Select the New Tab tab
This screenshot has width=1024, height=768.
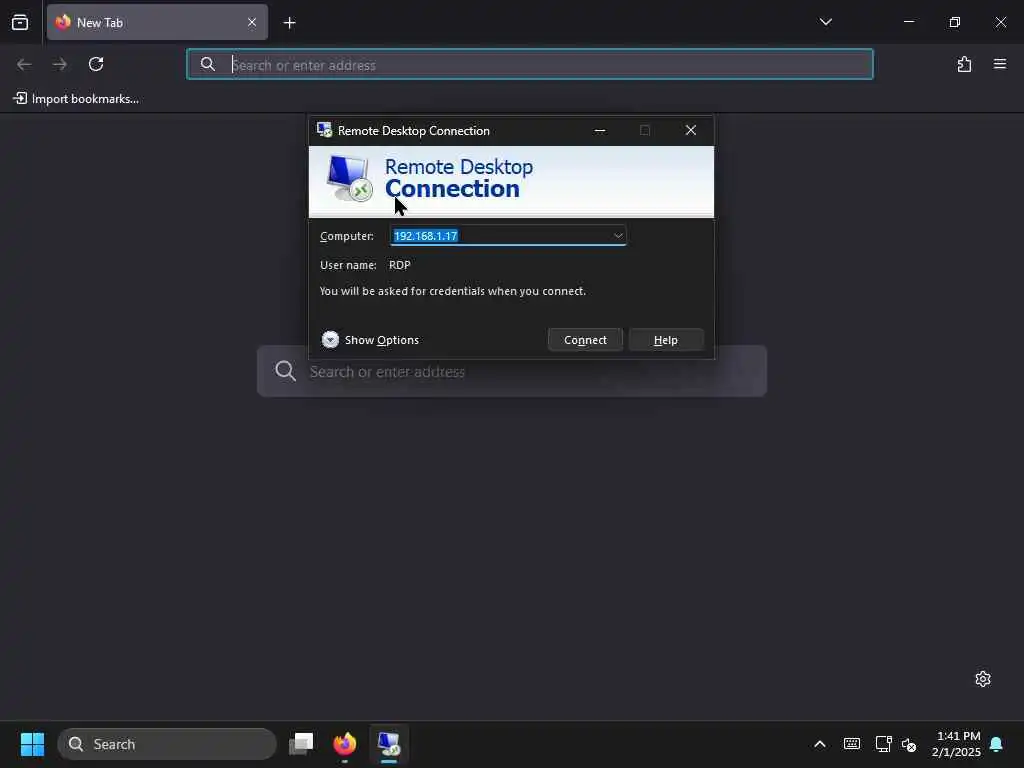click(157, 23)
